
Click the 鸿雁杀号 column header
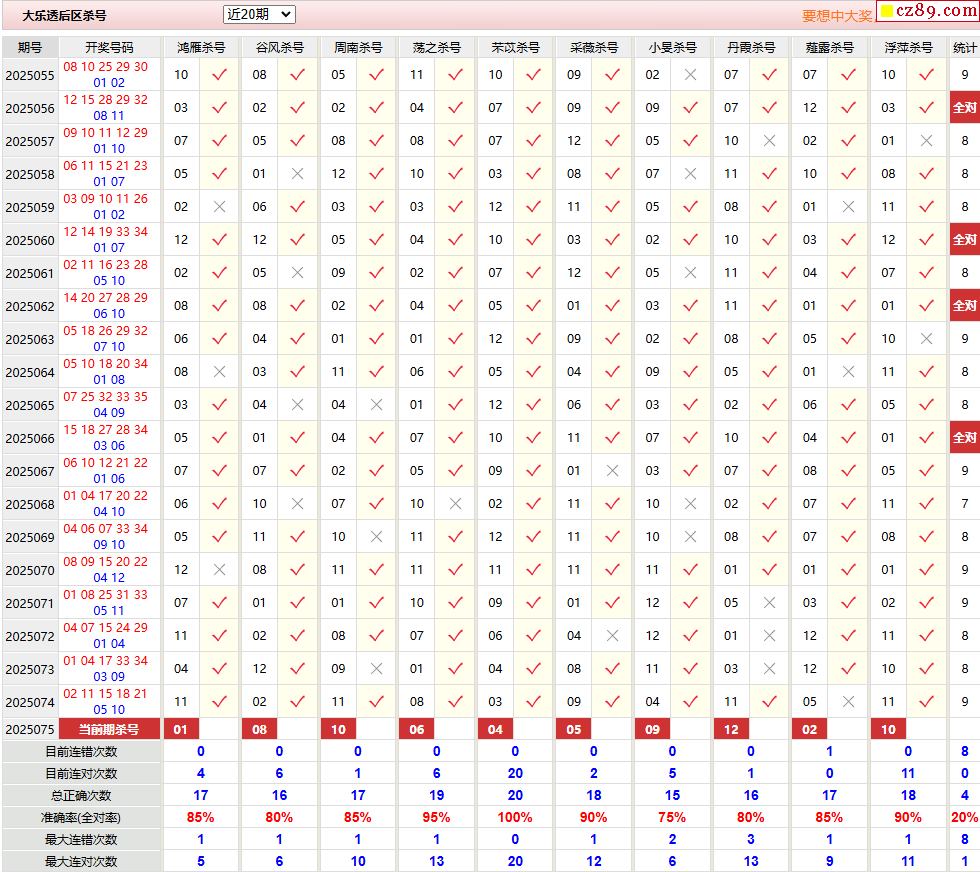201,48
